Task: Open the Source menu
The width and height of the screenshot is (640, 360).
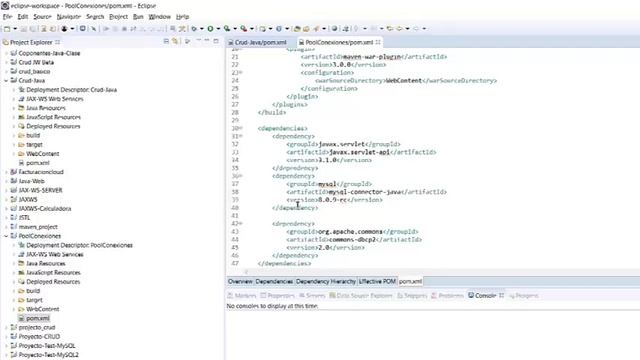Action: (x=42, y=17)
